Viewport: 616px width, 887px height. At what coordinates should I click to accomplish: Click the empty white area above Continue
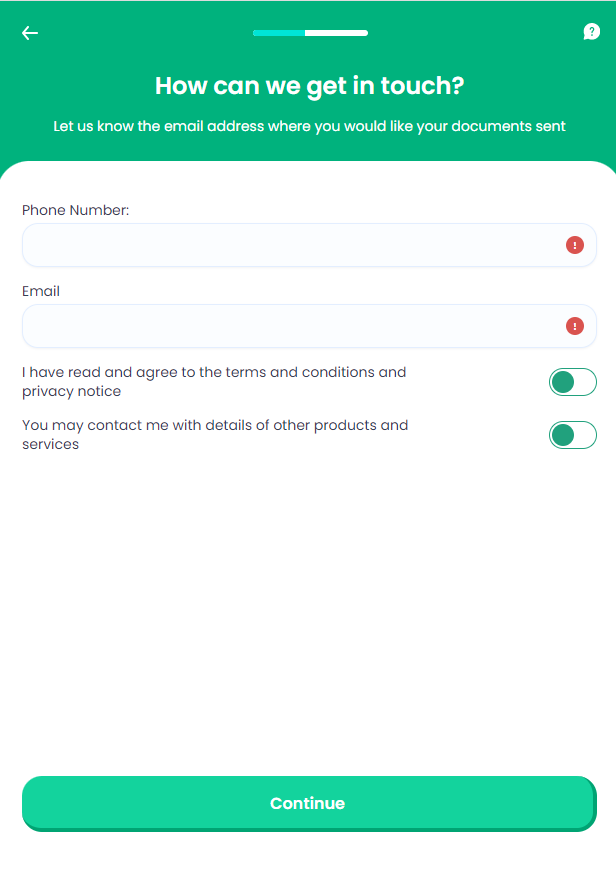click(308, 620)
